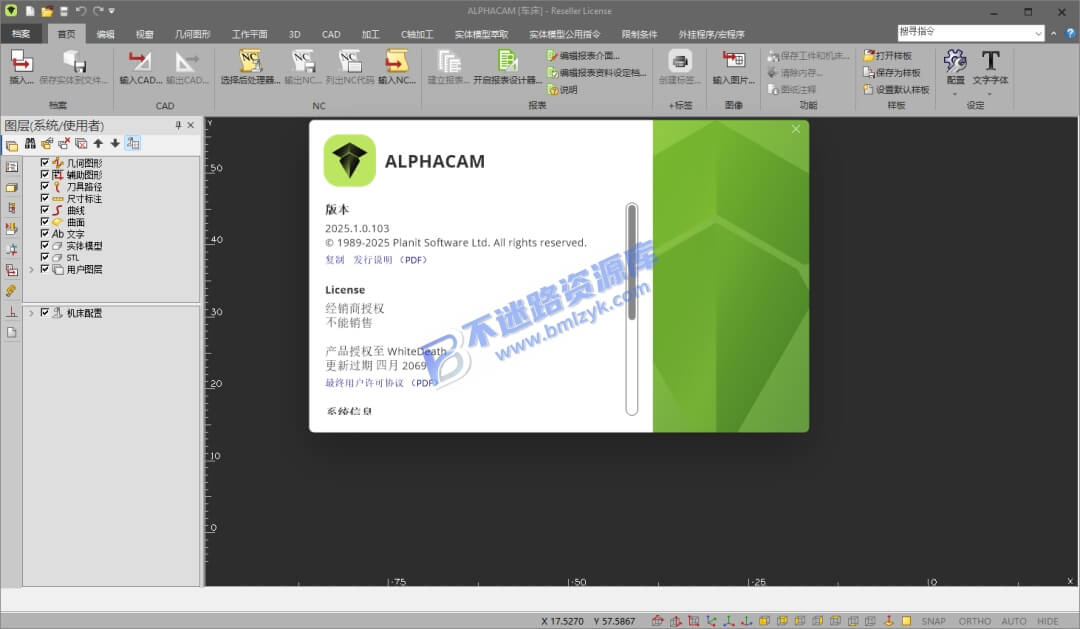The height and width of the screenshot is (629, 1080).
Task: Click the top icon in left vertical sidebar
Action: click(12, 167)
